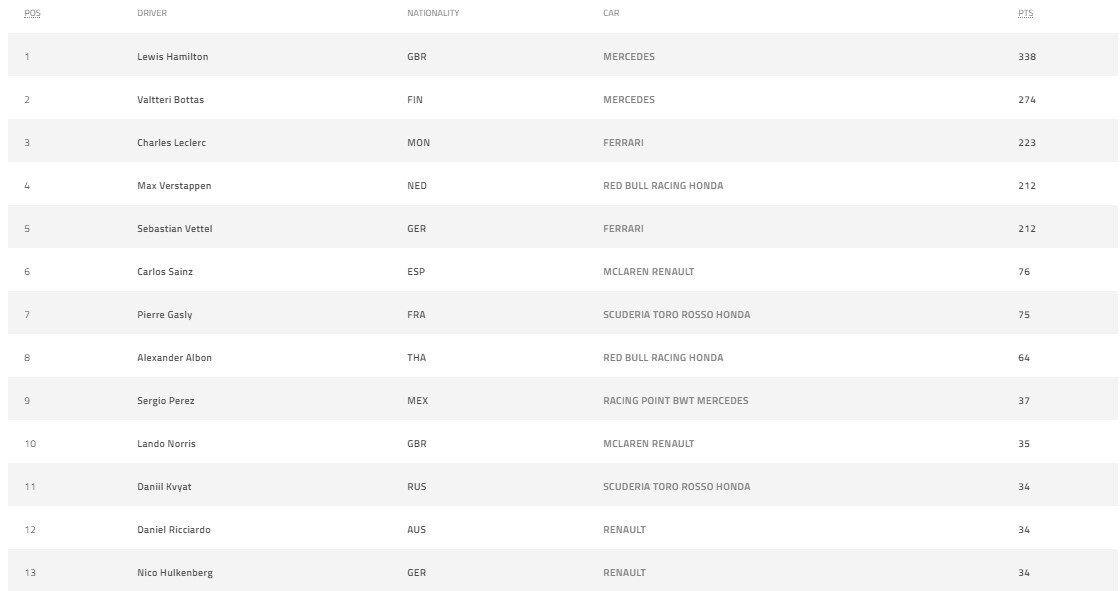Click the DRIVER column header
The height and width of the screenshot is (591, 1120).
coord(152,13)
